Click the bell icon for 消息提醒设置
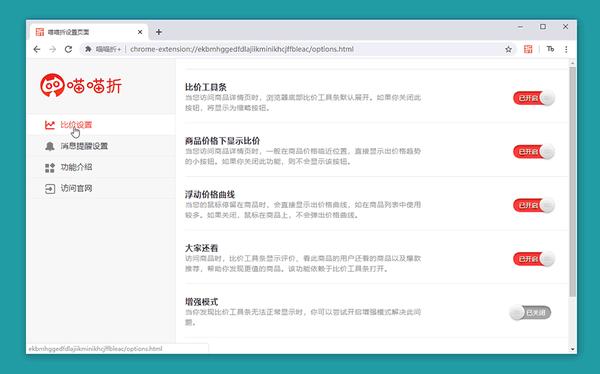 [x=50, y=146]
